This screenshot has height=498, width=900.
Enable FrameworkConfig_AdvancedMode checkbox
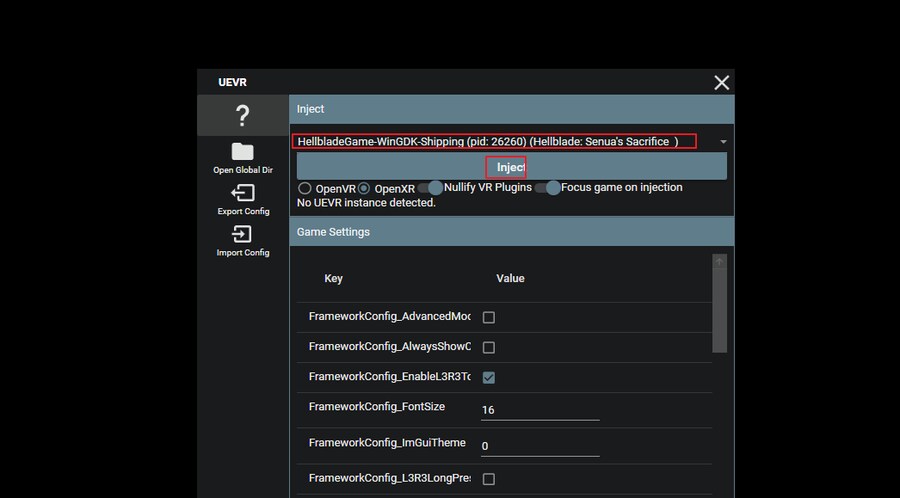[489, 317]
